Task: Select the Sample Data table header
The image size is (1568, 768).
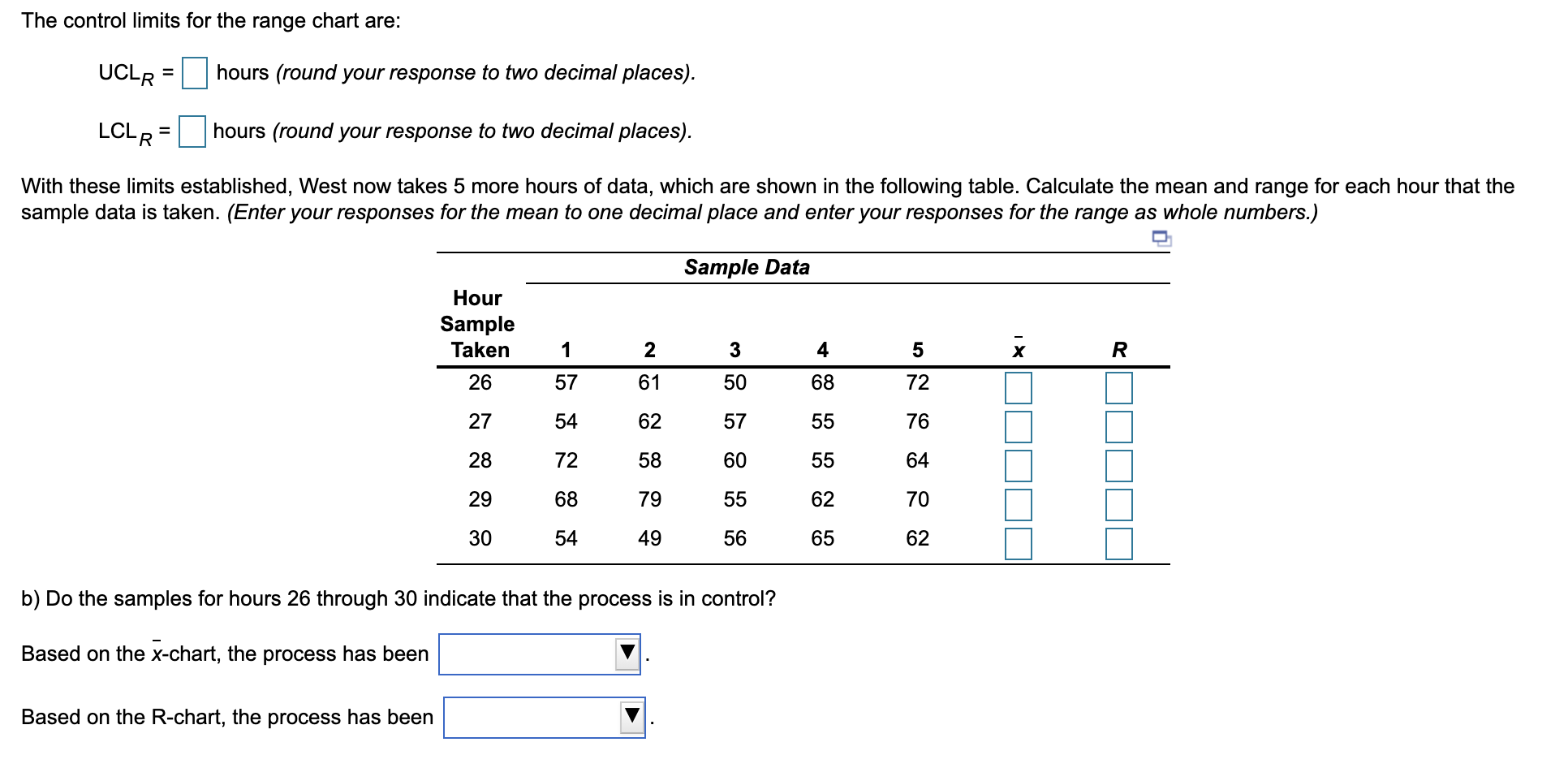Action: [747, 268]
